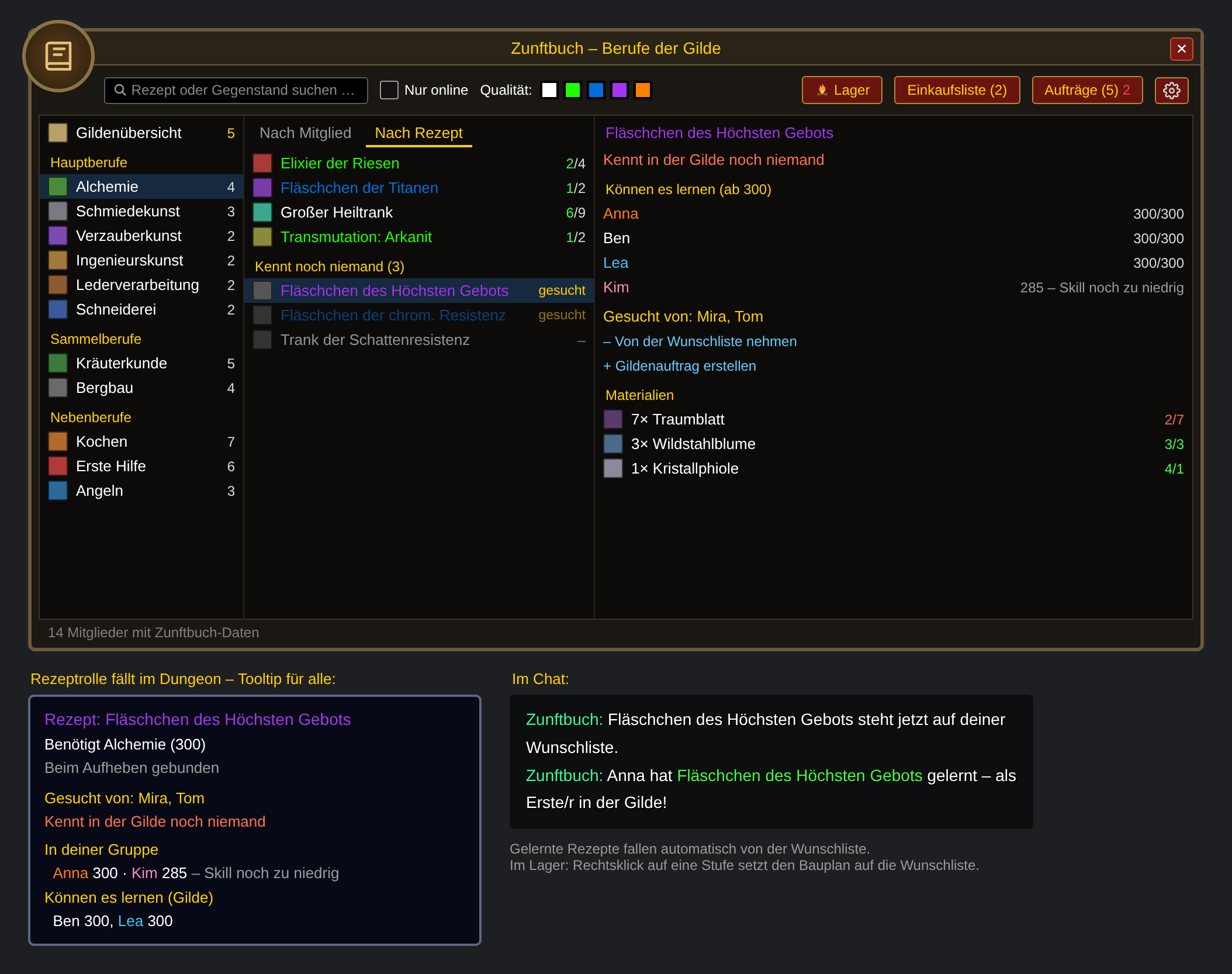Open the Einkaufsliste (2) button
Screen dimensions: 1232x974
957,90
